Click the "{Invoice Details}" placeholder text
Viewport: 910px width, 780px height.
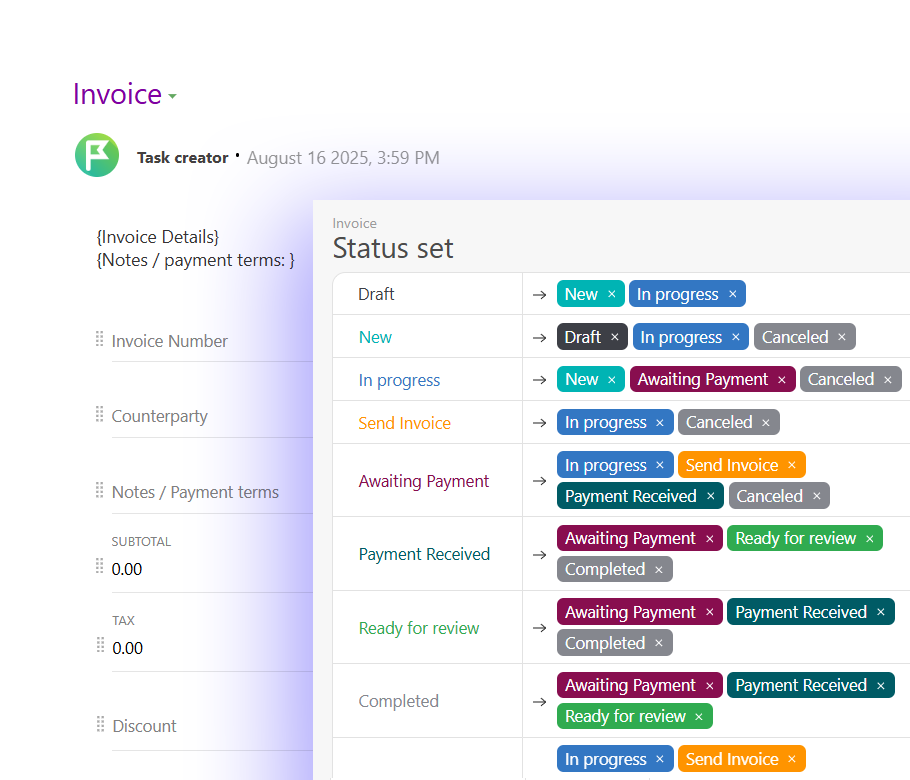coord(156,237)
